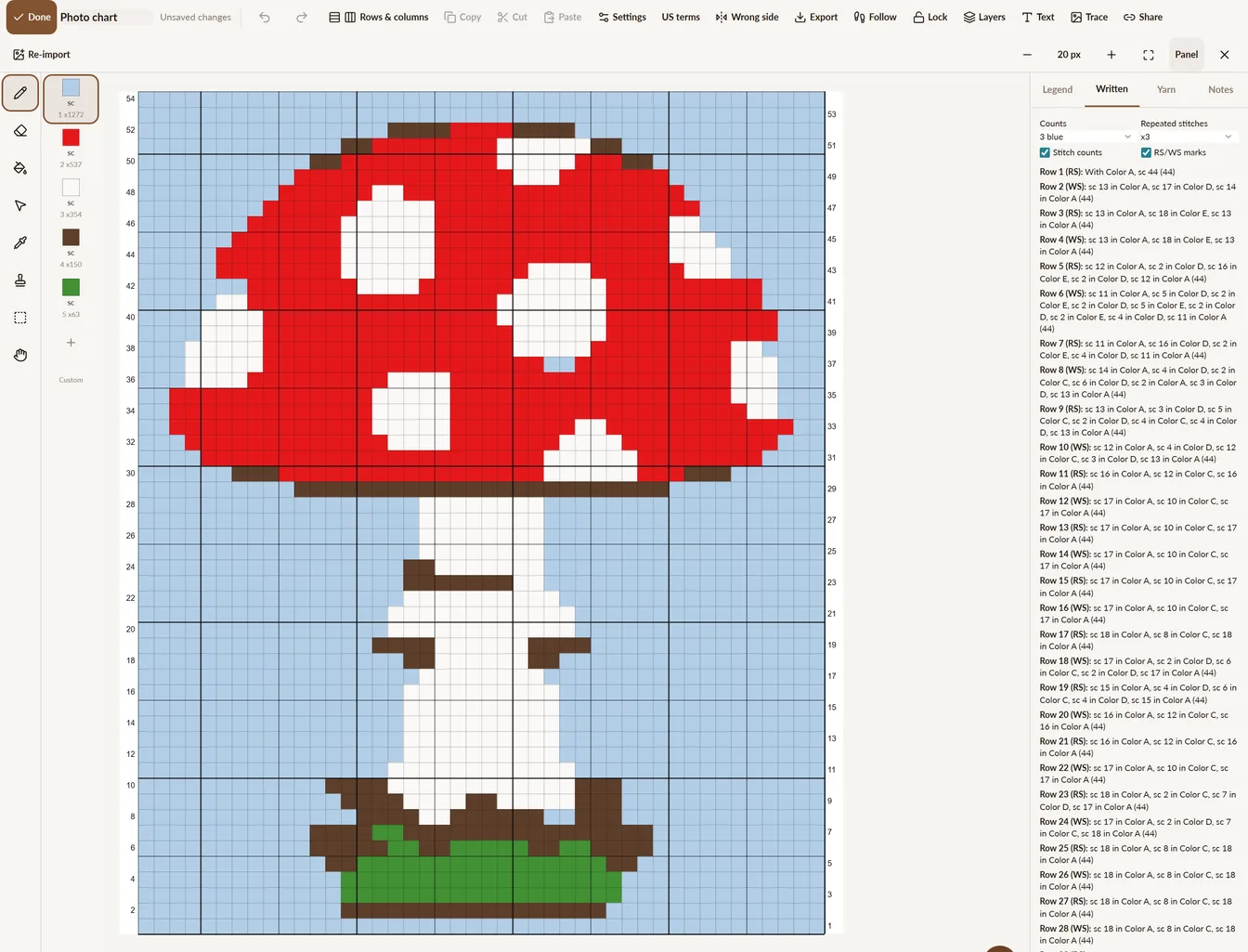
Task: Select the green color swatch
Action: (x=71, y=287)
